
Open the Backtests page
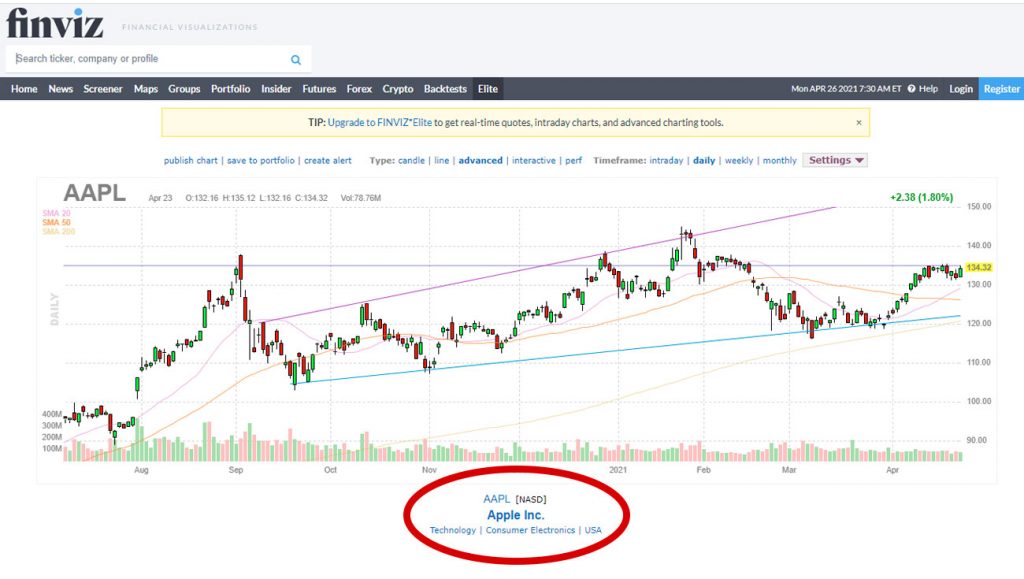tap(445, 89)
